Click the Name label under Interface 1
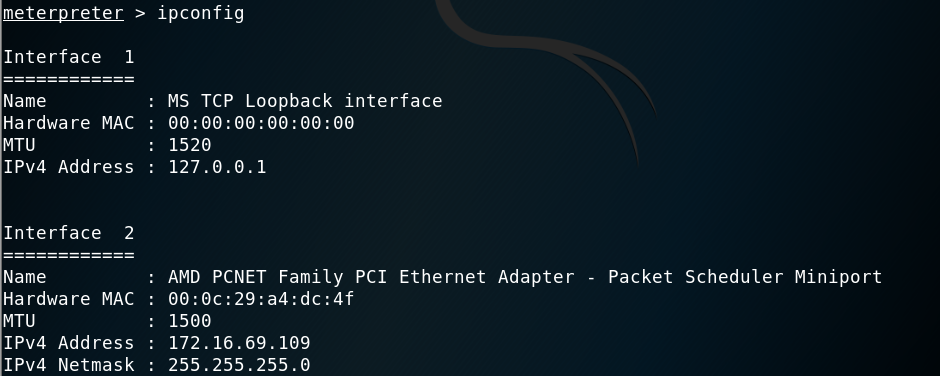Screen dimensions: 940x376 coord(25,101)
